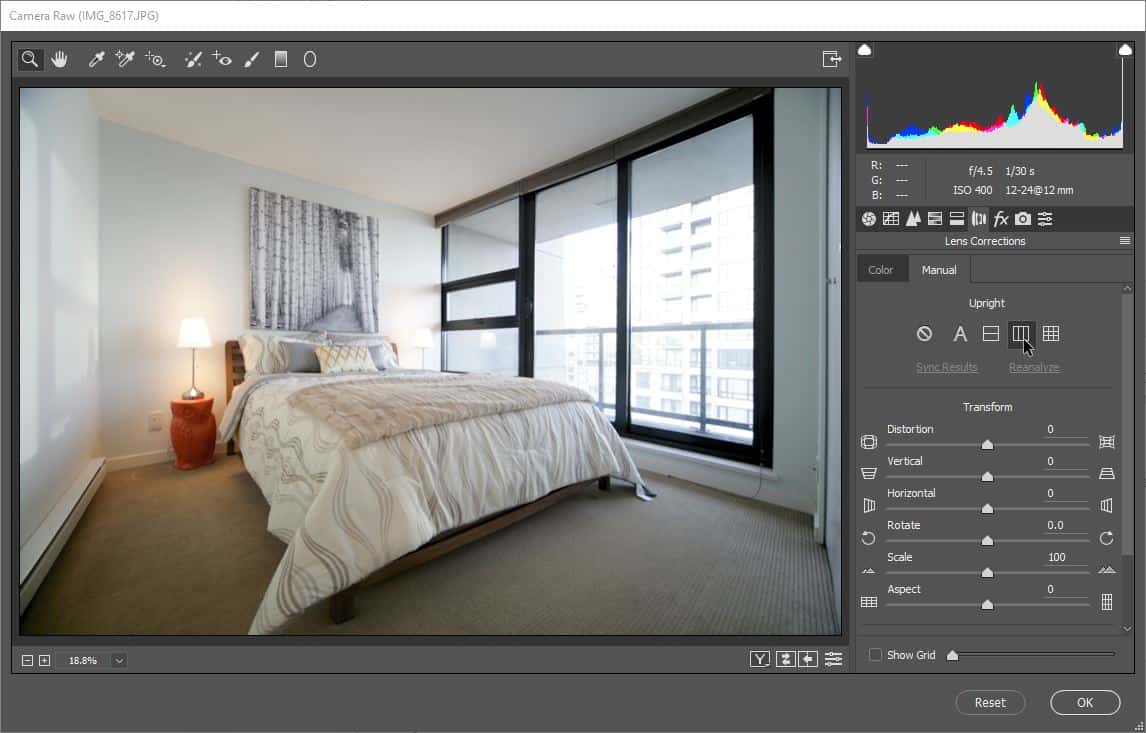Switch to the Color tab
The image size is (1146, 733).
click(x=882, y=269)
